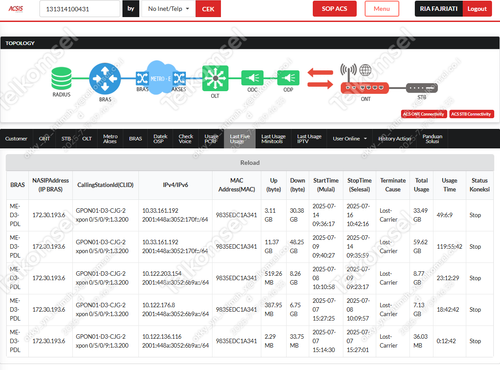500x370 pixels.
Task: Click the 59.62 GB total usage cell
Action: click(x=421, y=246)
